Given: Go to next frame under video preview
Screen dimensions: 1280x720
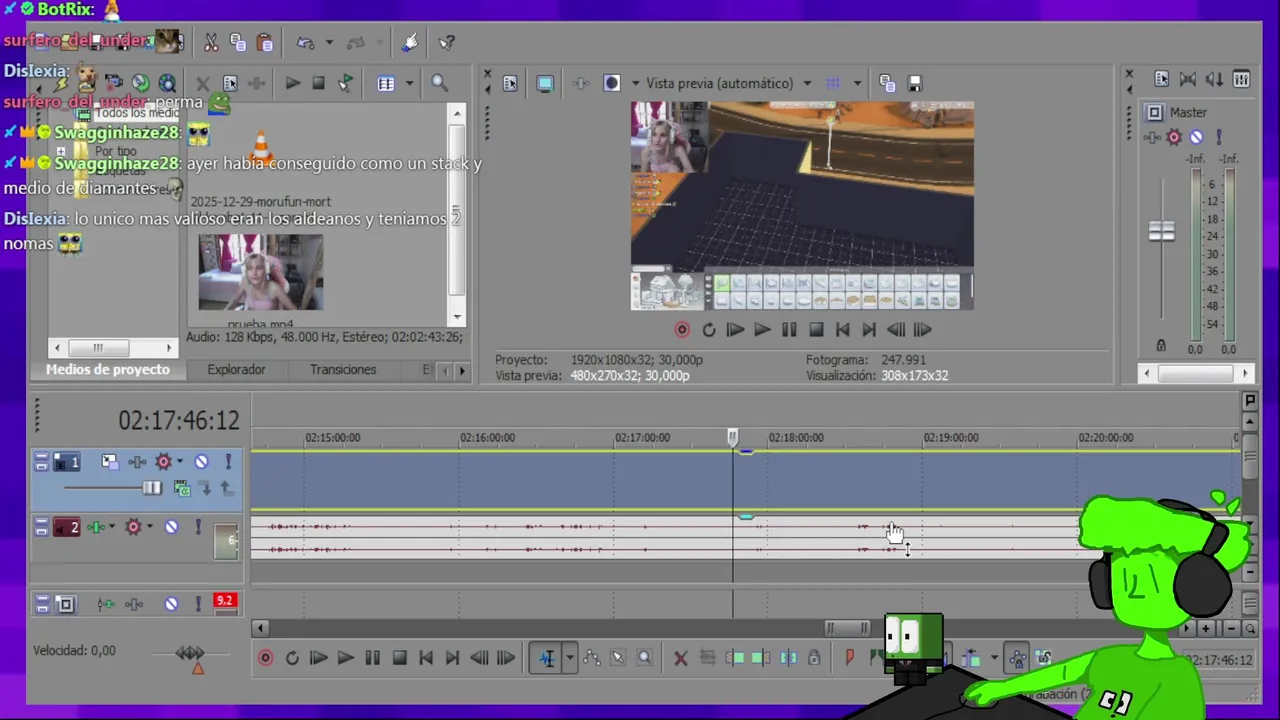Looking at the screenshot, I should tap(922, 329).
